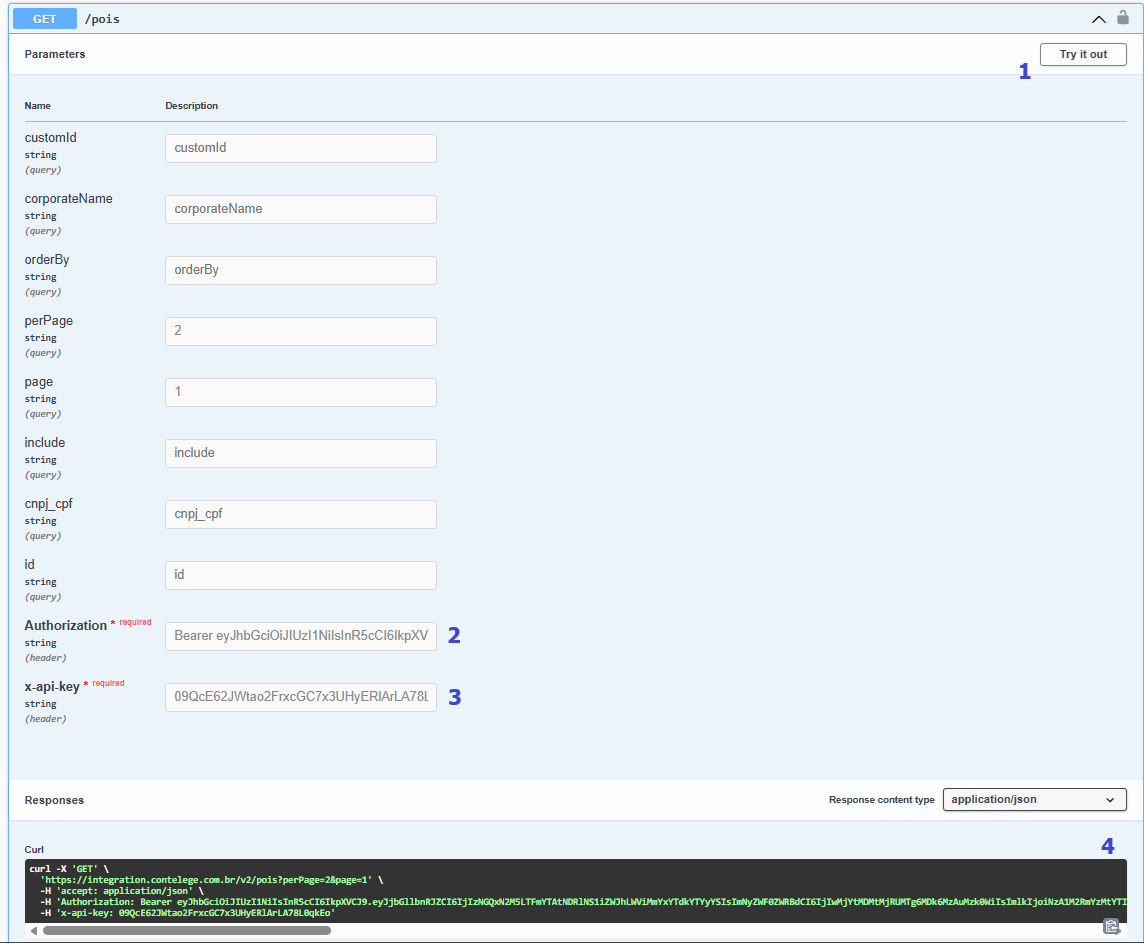This screenshot has width=1144, height=944.
Task: Click the left arrow of curl scrollbar
Action: pos(34,930)
